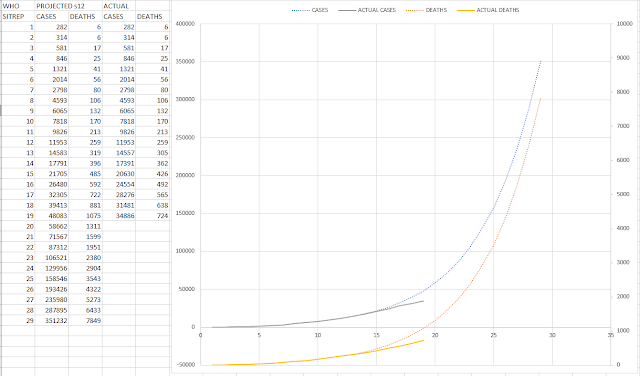Select actual deaths value 565
640x376 pixels.
pyautogui.click(x=153, y=195)
